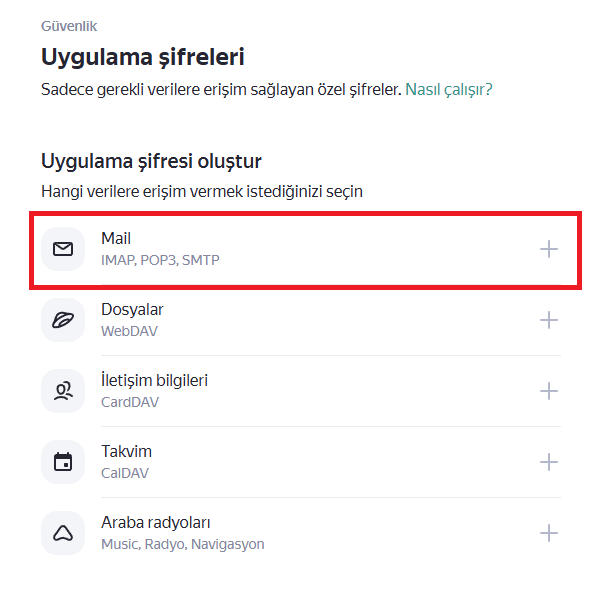Viewport: 607px width, 605px height.
Task: Go back to Güvenlik breadcrumb
Action: tap(69, 26)
